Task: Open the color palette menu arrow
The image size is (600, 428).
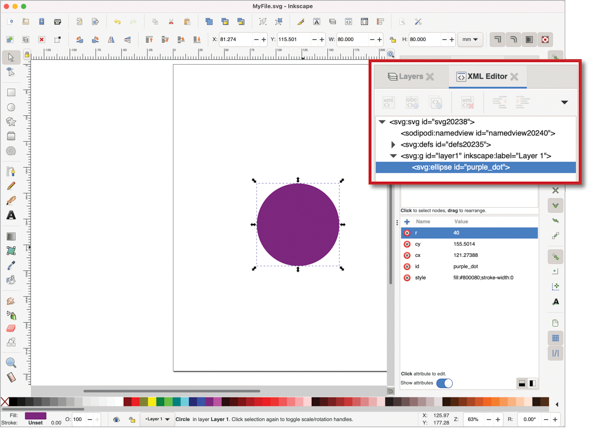Action: 557,404
